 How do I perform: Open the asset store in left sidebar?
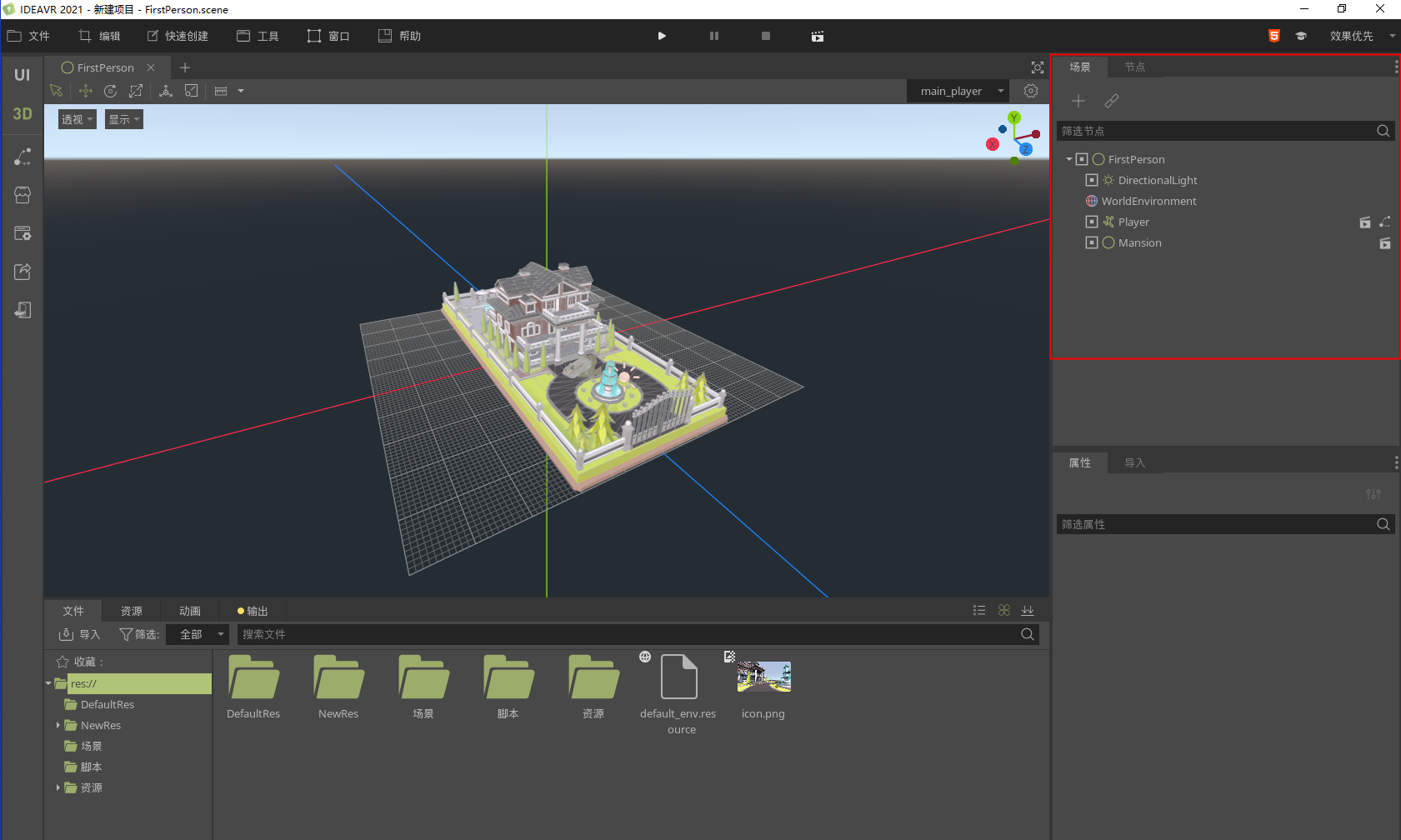[23, 195]
